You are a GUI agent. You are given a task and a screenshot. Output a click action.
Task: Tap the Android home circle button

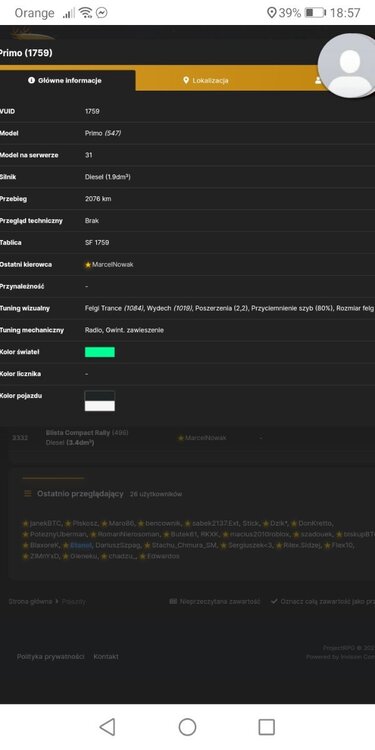pyautogui.click(x=188, y=727)
